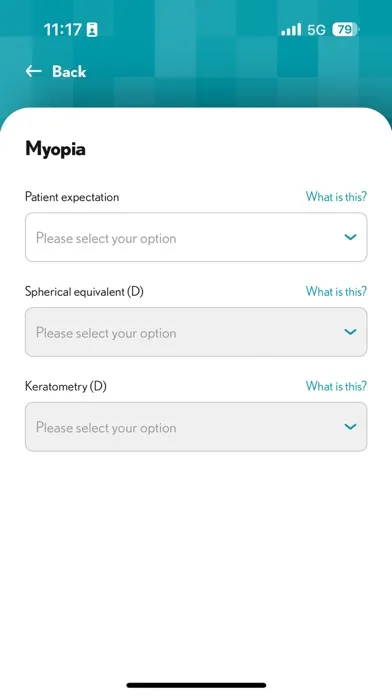Viewport: 392px width, 696px height.
Task: Open the Keratometry (D) dropdown
Action: tap(196, 427)
